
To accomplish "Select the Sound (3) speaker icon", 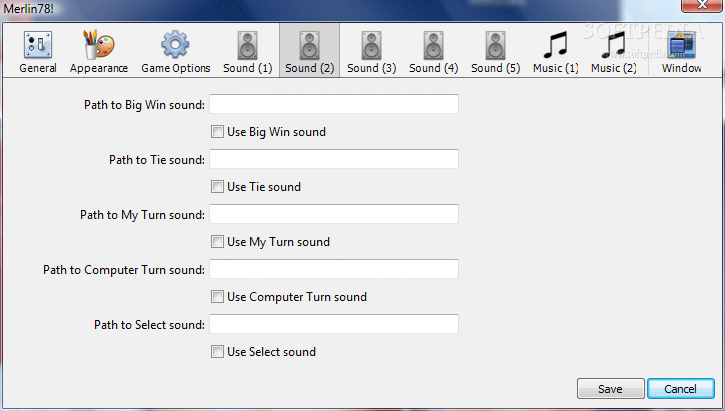I will [371, 45].
